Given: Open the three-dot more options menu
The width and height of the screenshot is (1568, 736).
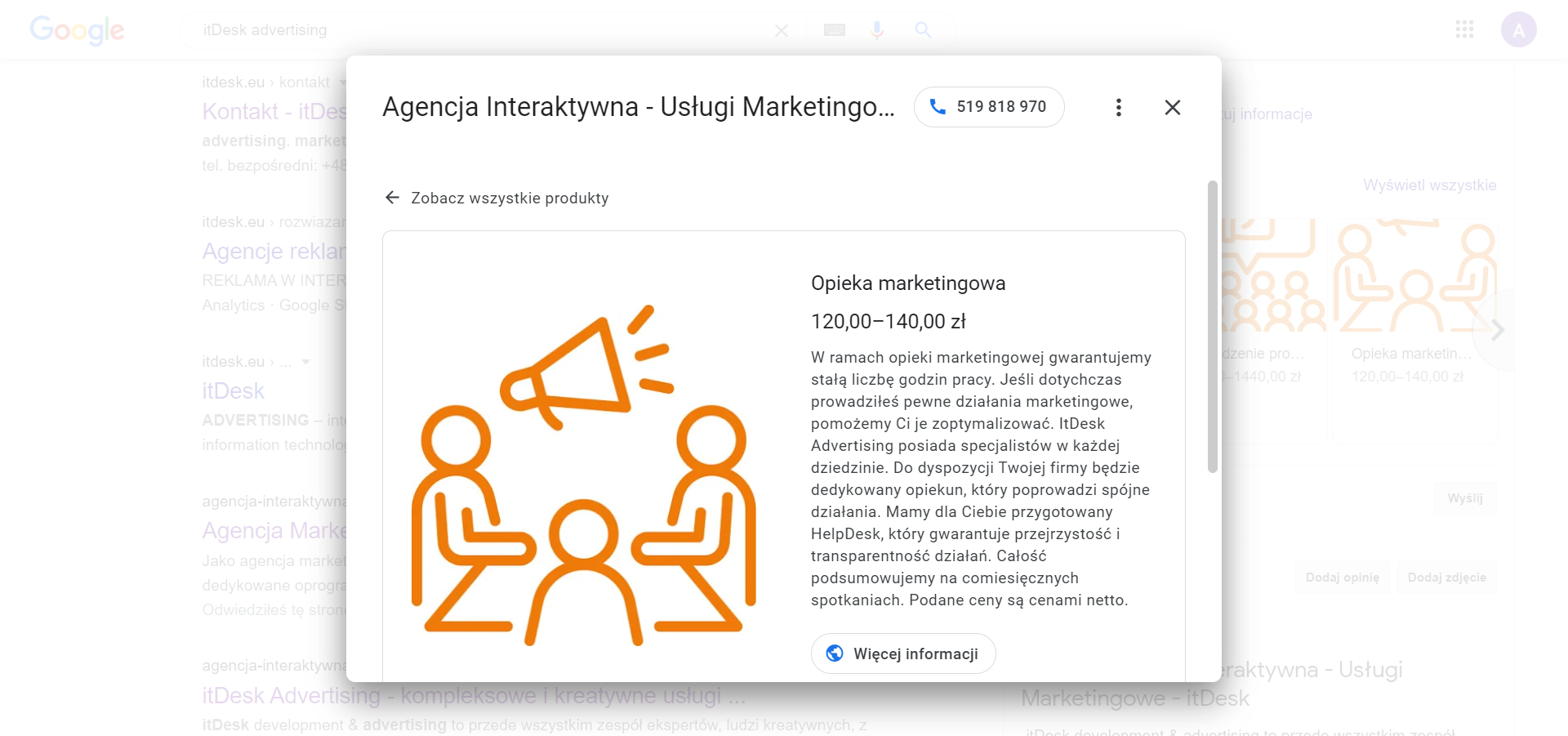Looking at the screenshot, I should tap(1118, 107).
